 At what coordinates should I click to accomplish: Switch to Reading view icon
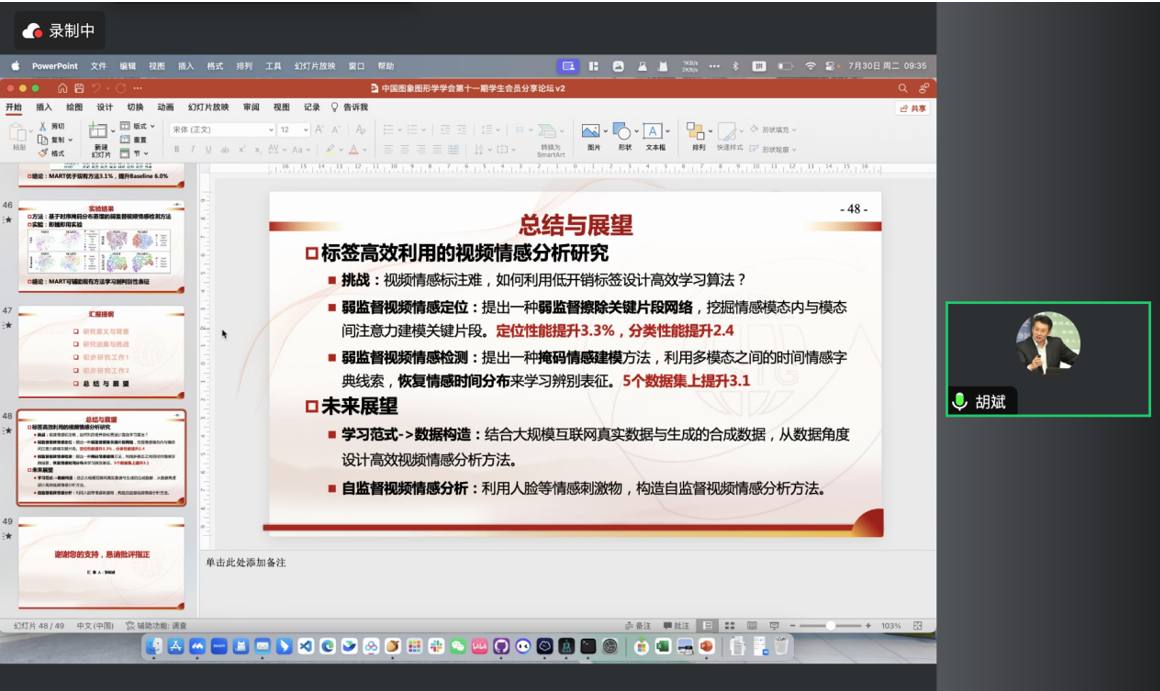(752, 626)
